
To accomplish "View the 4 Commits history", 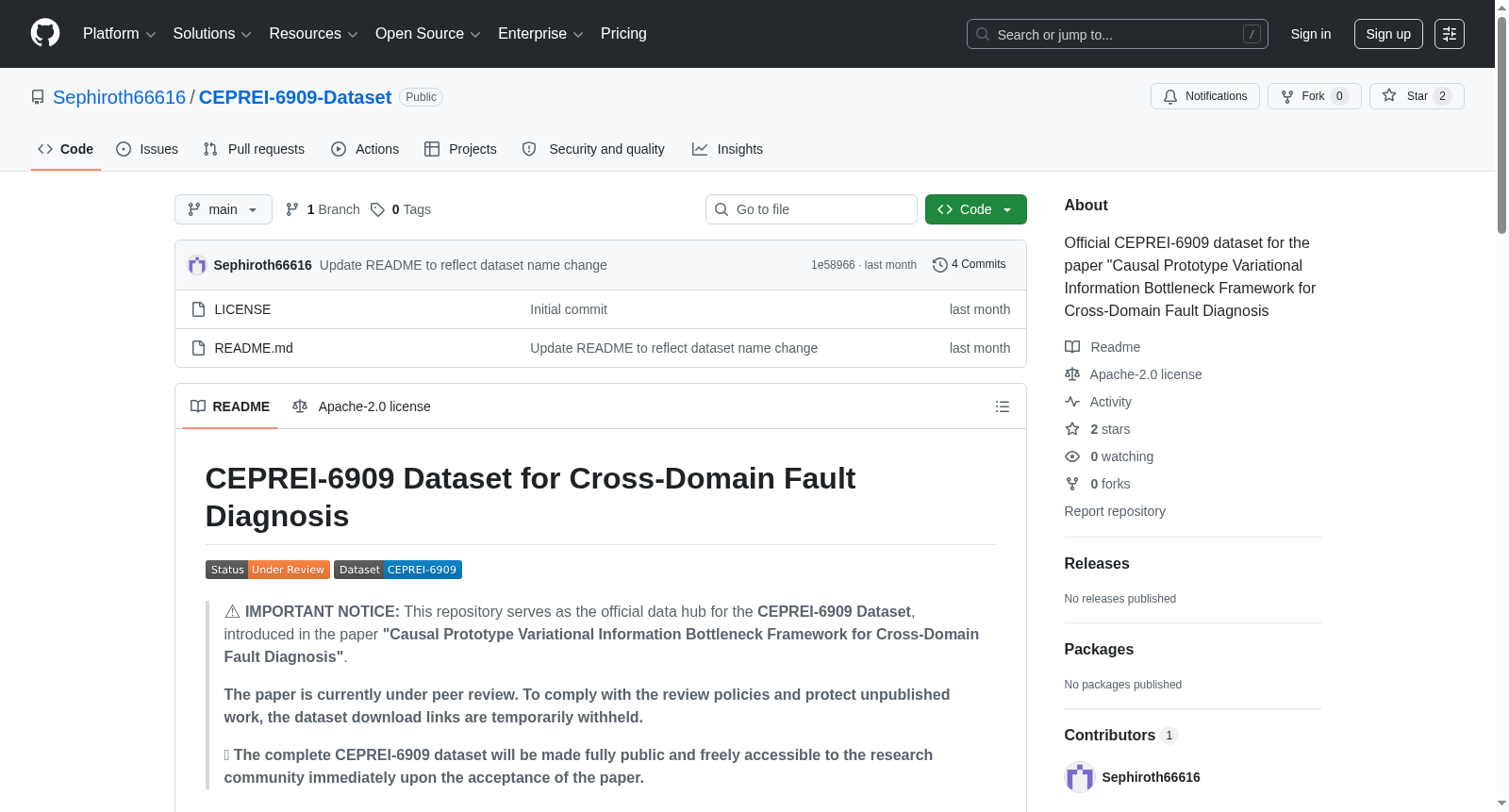I will [970, 264].
